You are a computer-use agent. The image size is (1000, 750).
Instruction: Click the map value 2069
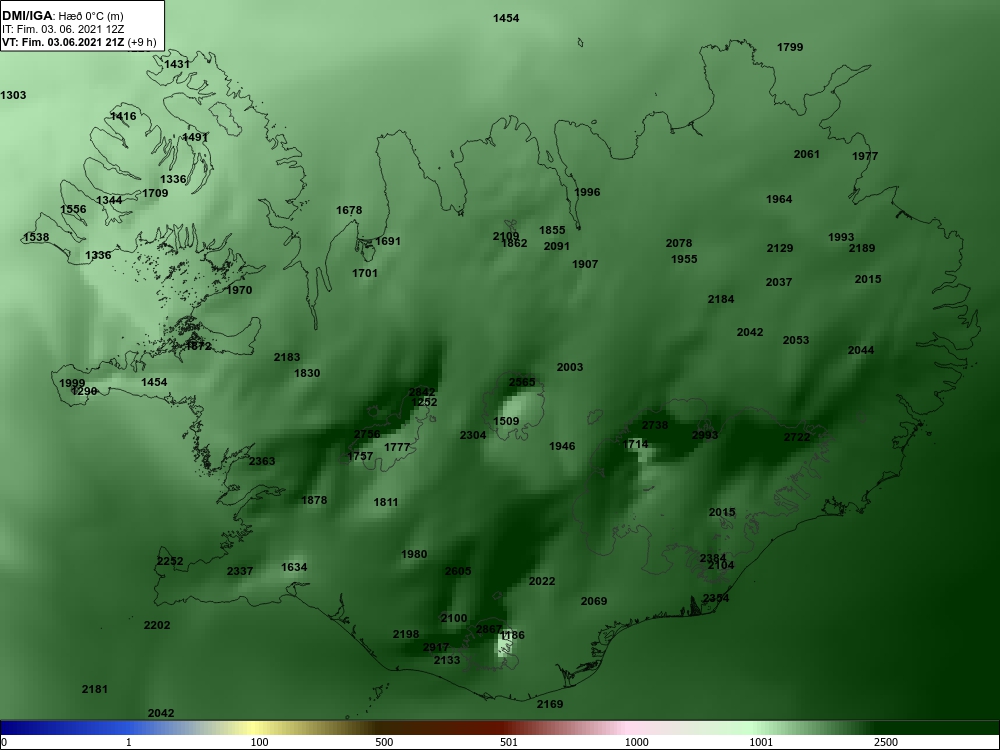pyautogui.click(x=594, y=601)
